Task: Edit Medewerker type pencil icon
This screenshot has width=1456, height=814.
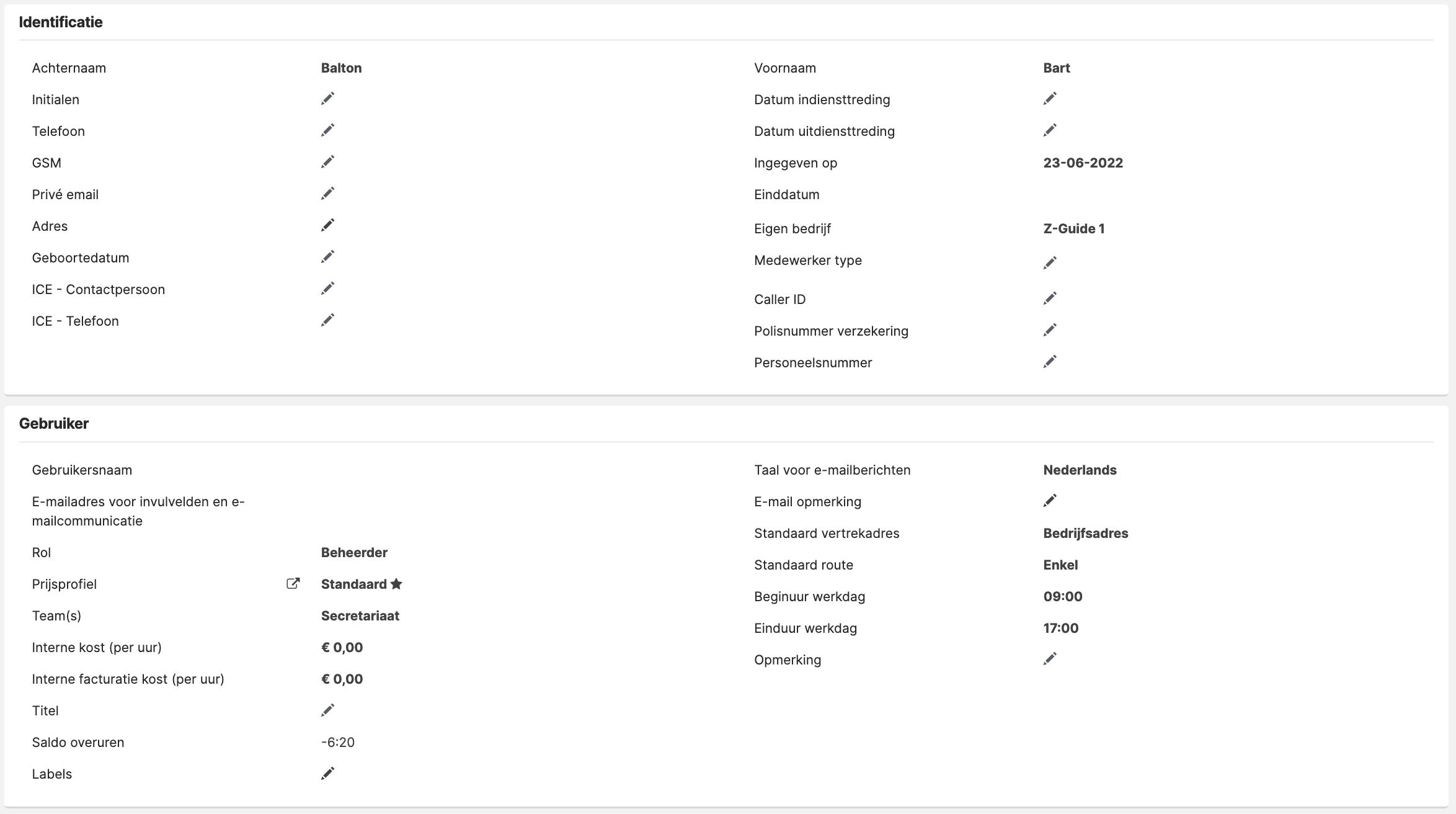Action: point(1050,263)
